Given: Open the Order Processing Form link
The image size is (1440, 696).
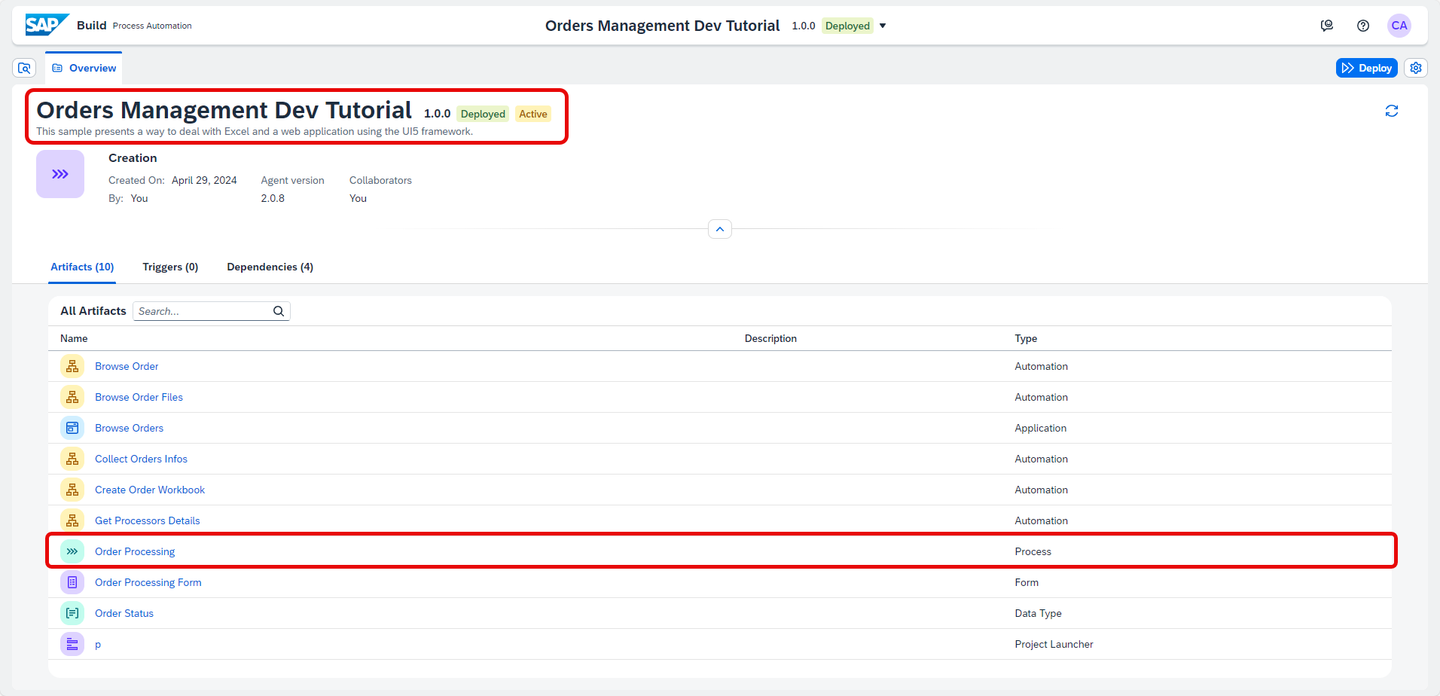Looking at the screenshot, I should [x=148, y=582].
